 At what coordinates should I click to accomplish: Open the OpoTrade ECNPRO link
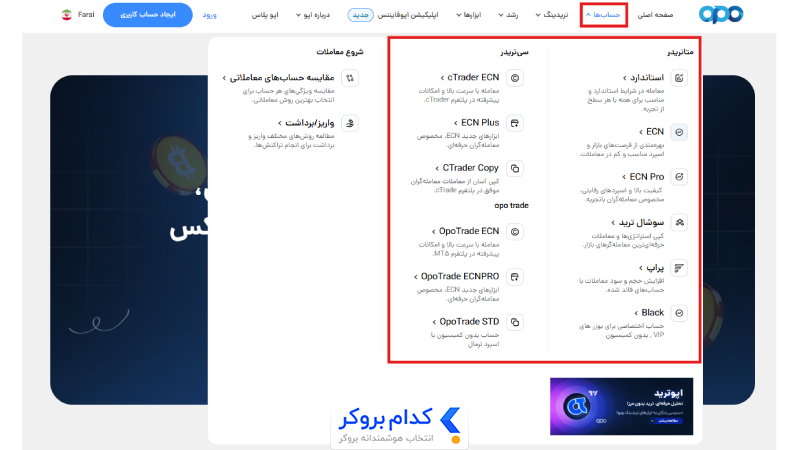457,276
